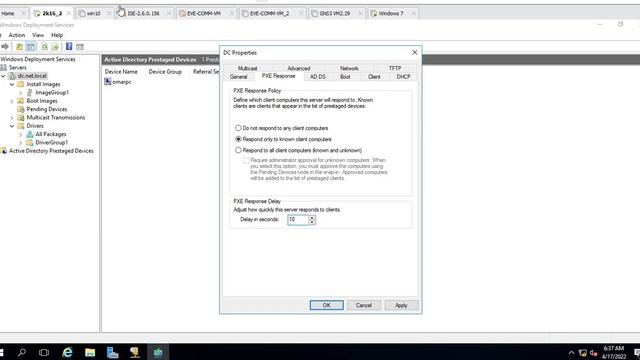Switch to the Windows 7 VM tab
Viewport: 640px width, 360px height.
(x=391, y=13)
